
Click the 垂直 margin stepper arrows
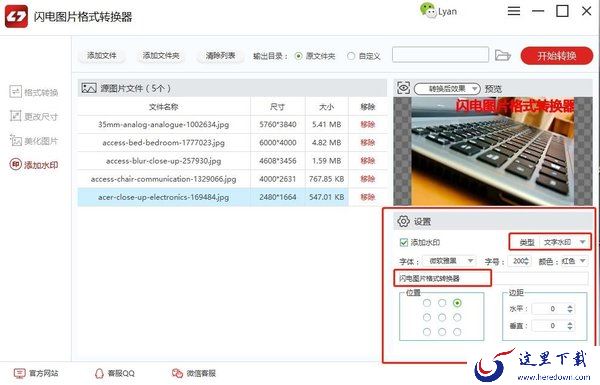tap(570, 326)
